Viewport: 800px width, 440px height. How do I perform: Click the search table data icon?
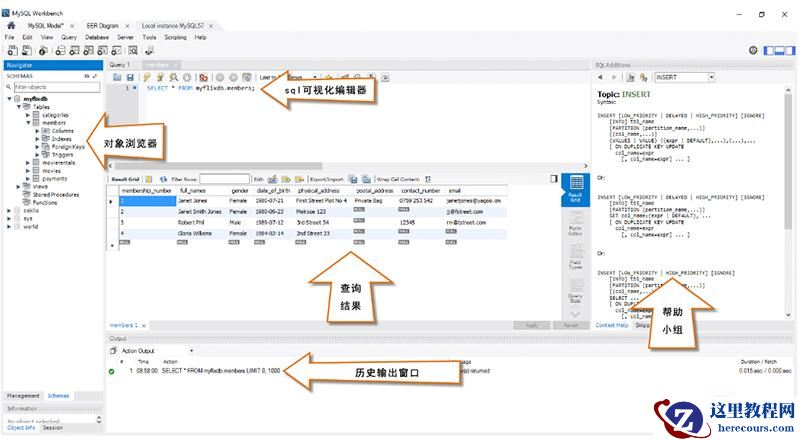[x=133, y=51]
